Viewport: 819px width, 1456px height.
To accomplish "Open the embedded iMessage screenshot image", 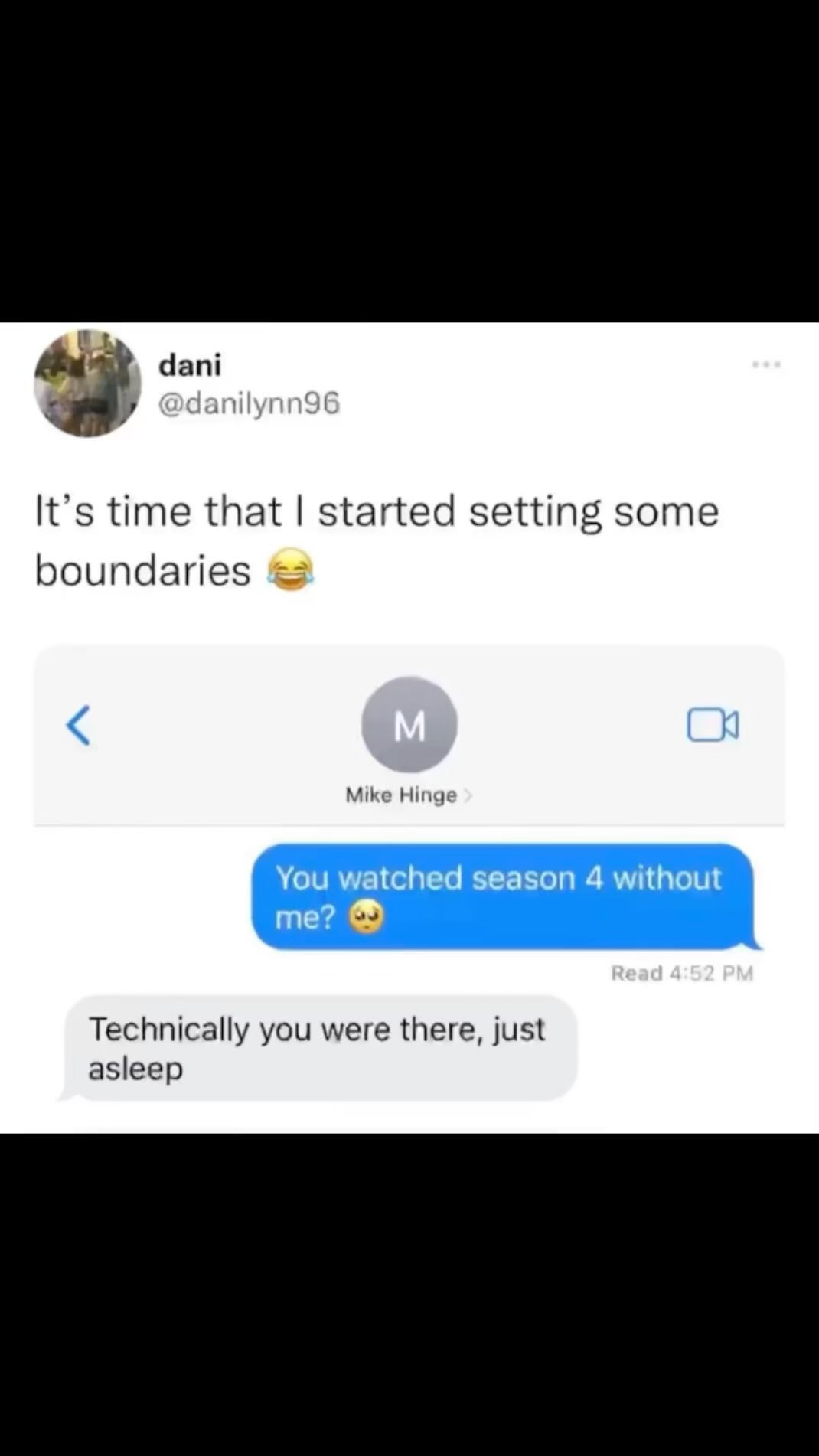I will 409,888.
